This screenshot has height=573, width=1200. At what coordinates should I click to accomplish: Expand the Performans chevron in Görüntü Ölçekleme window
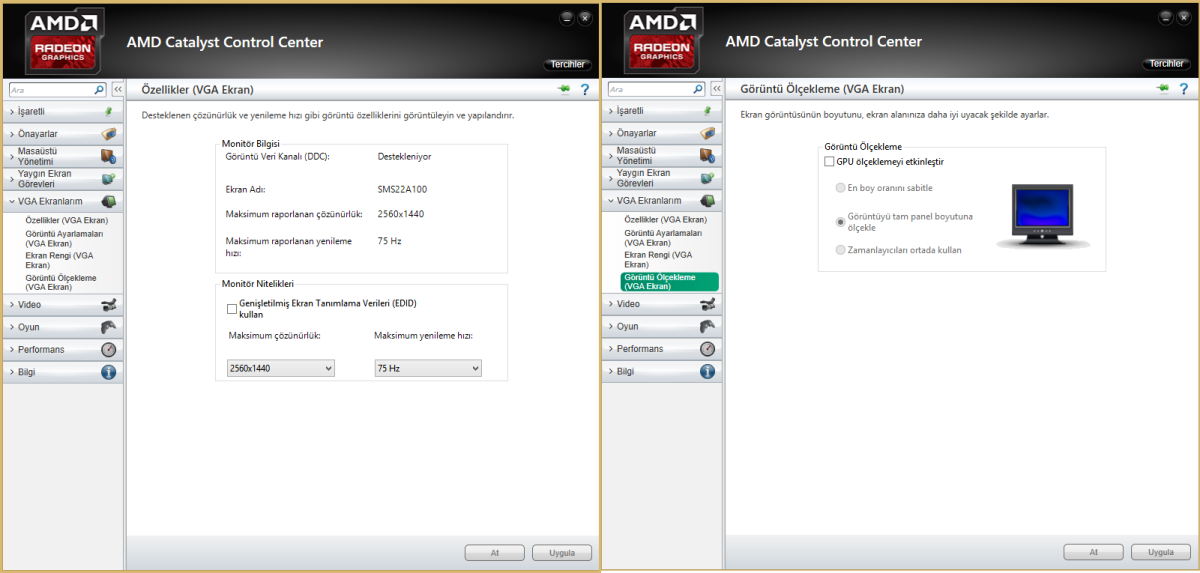[x=610, y=349]
